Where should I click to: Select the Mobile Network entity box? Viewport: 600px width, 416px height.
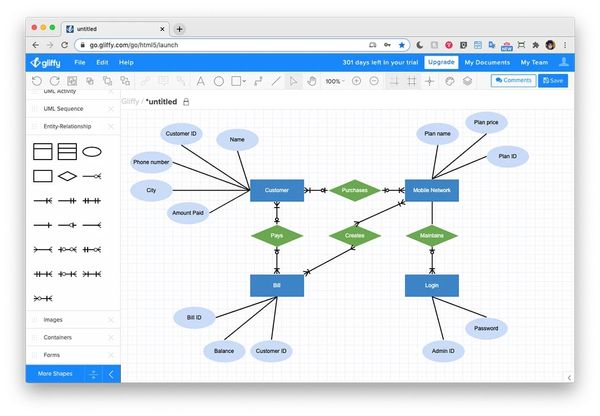[432, 190]
